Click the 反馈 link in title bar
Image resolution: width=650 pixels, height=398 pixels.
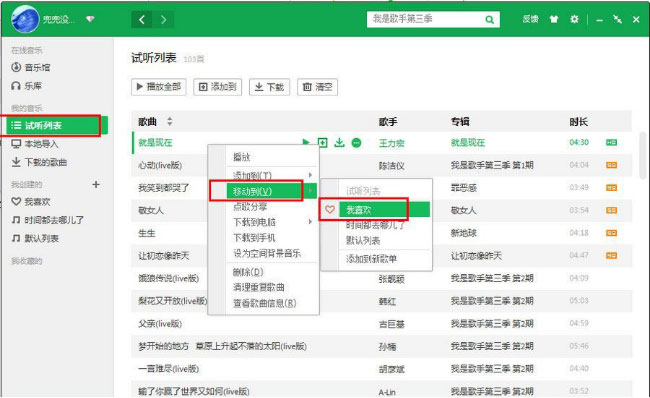click(x=530, y=19)
